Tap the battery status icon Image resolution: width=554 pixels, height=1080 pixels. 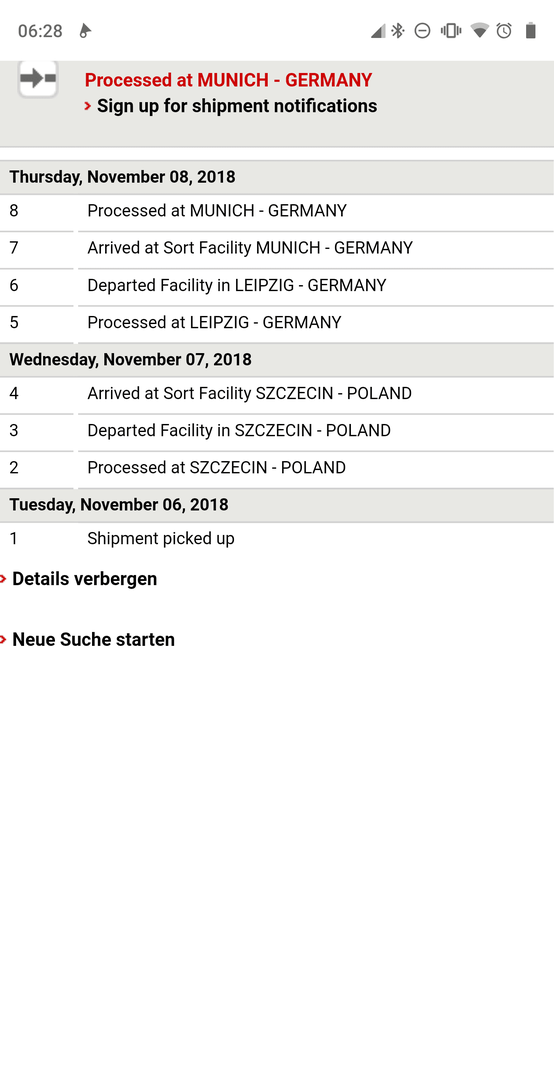pyautogui.click(x=531, y=30)
